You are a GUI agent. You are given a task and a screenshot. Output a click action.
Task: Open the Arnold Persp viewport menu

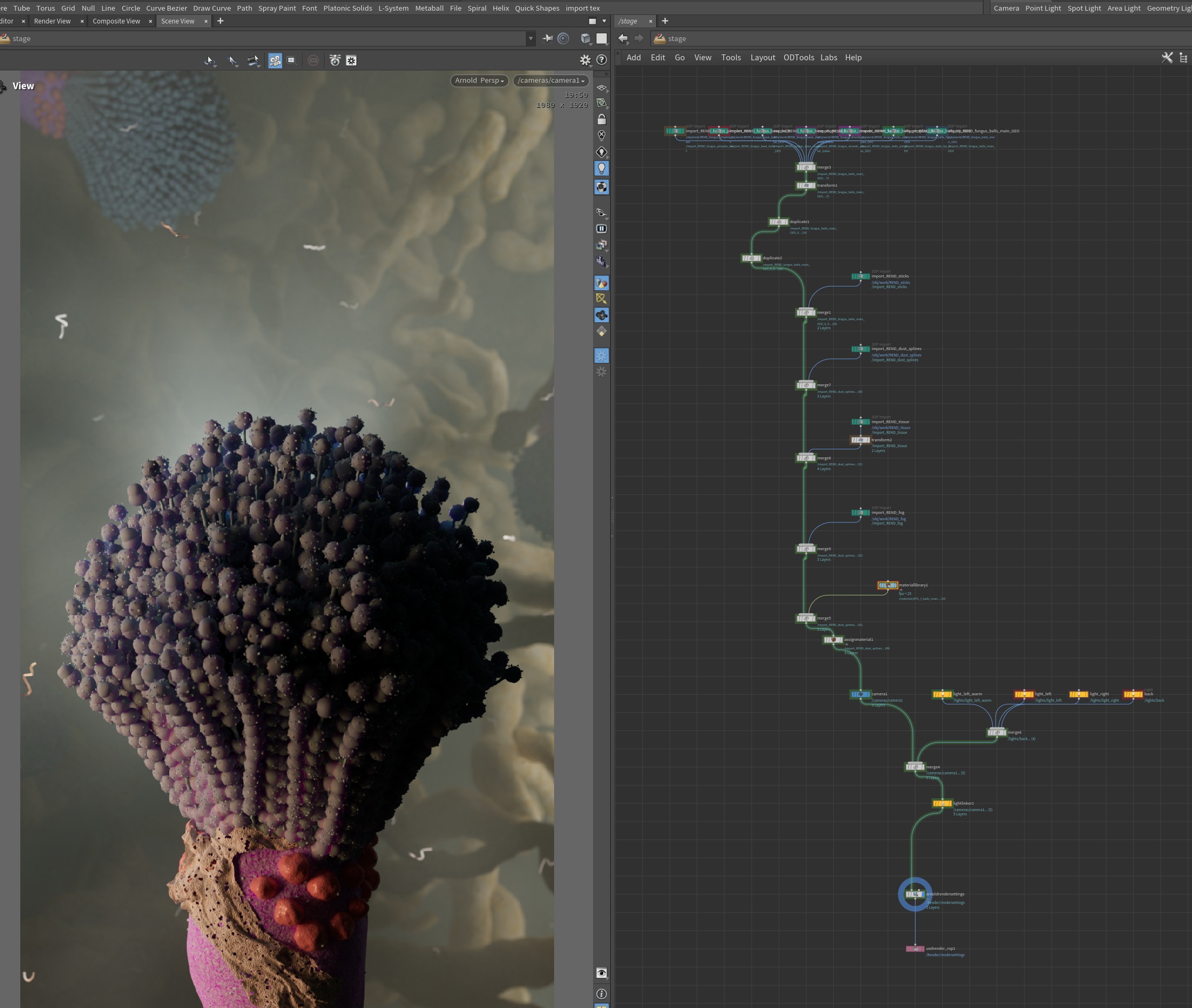[x=479, y=81]
